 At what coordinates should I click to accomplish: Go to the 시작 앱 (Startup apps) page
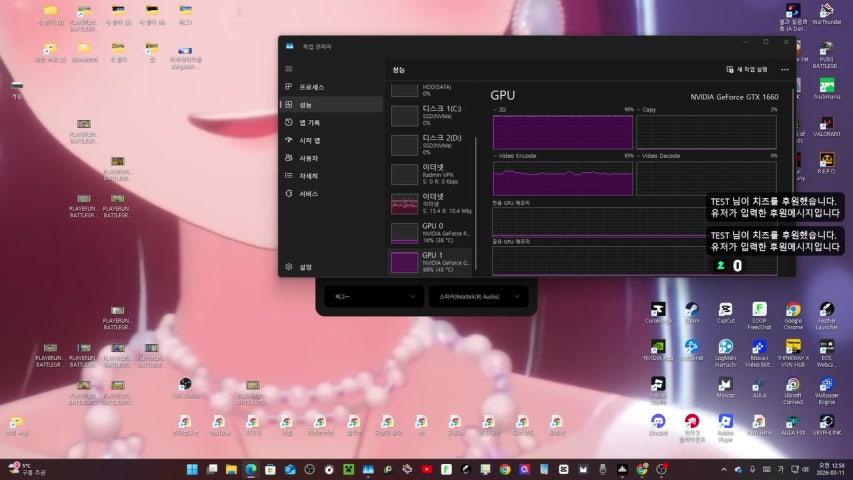click(309, 141)
